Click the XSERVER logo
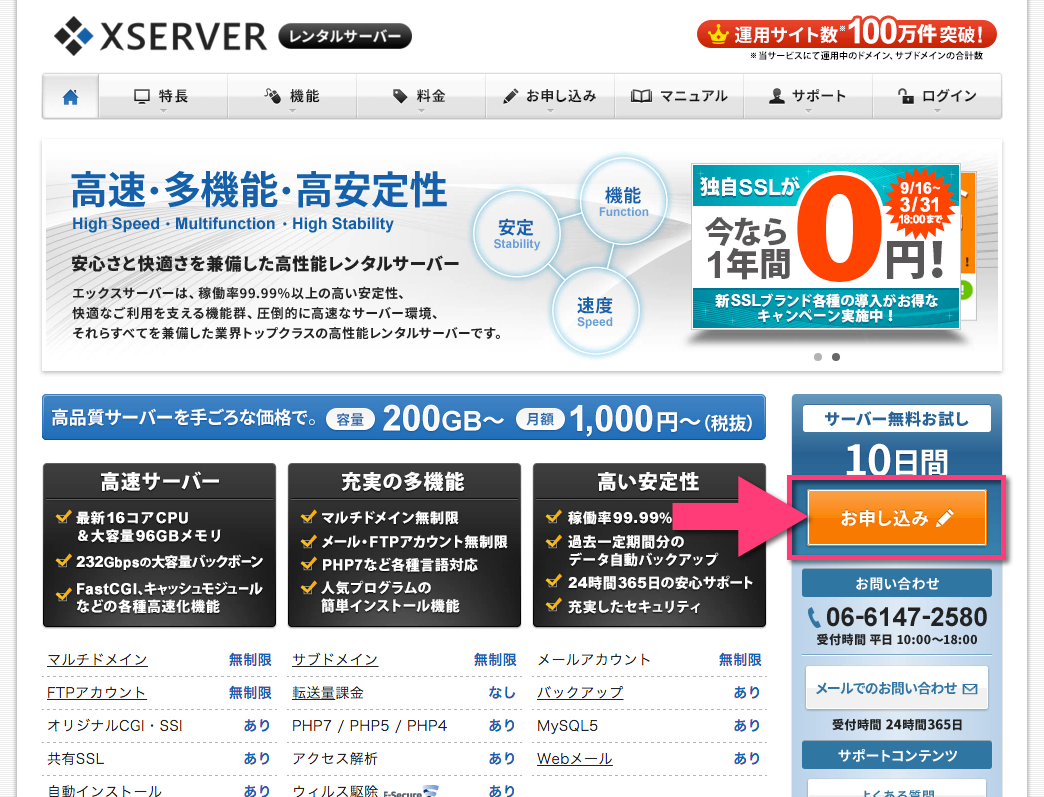This screenshot has height=797, width=1044. click(x=160, y=36)
